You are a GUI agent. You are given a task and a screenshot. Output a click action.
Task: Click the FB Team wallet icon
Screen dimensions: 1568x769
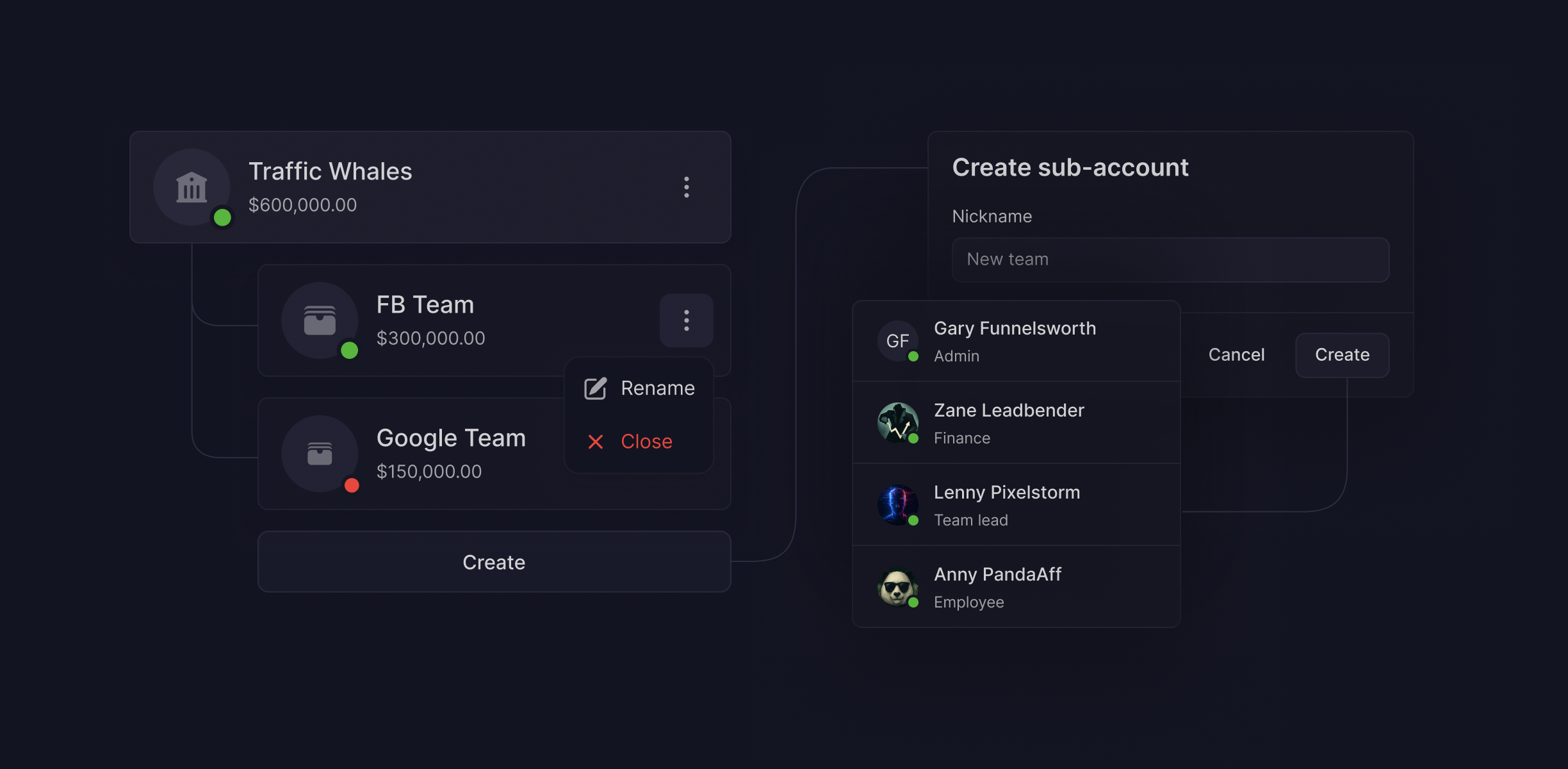pyautogui.click(x=320, y=320)
